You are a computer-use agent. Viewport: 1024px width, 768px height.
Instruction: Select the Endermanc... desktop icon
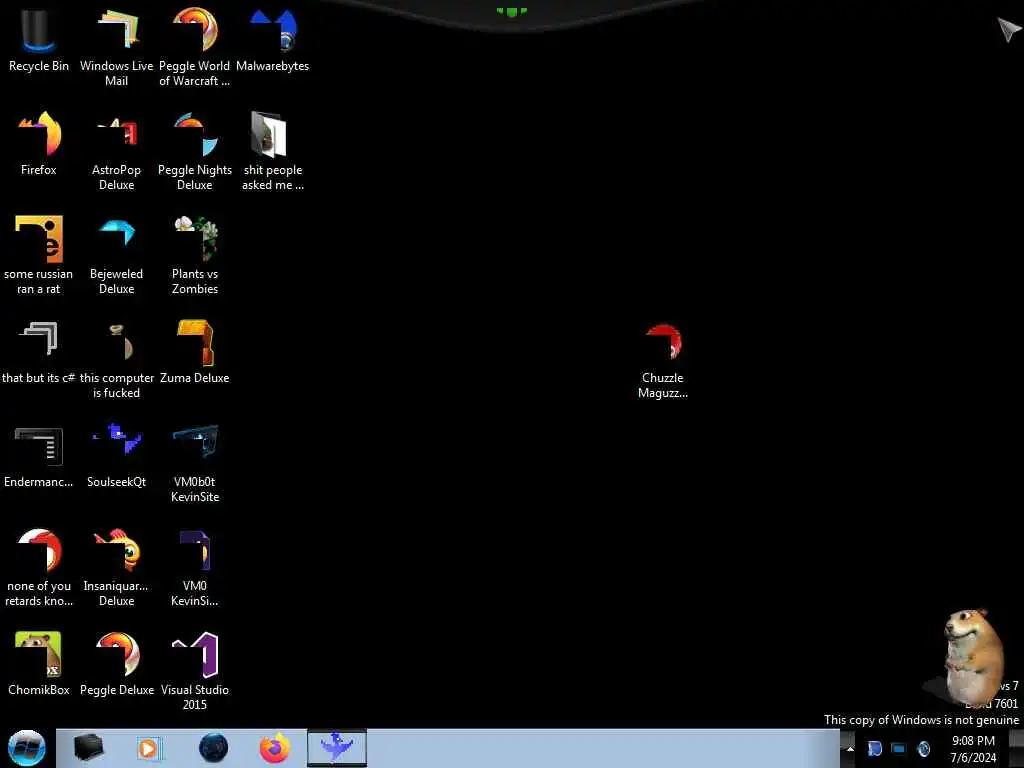39,456
